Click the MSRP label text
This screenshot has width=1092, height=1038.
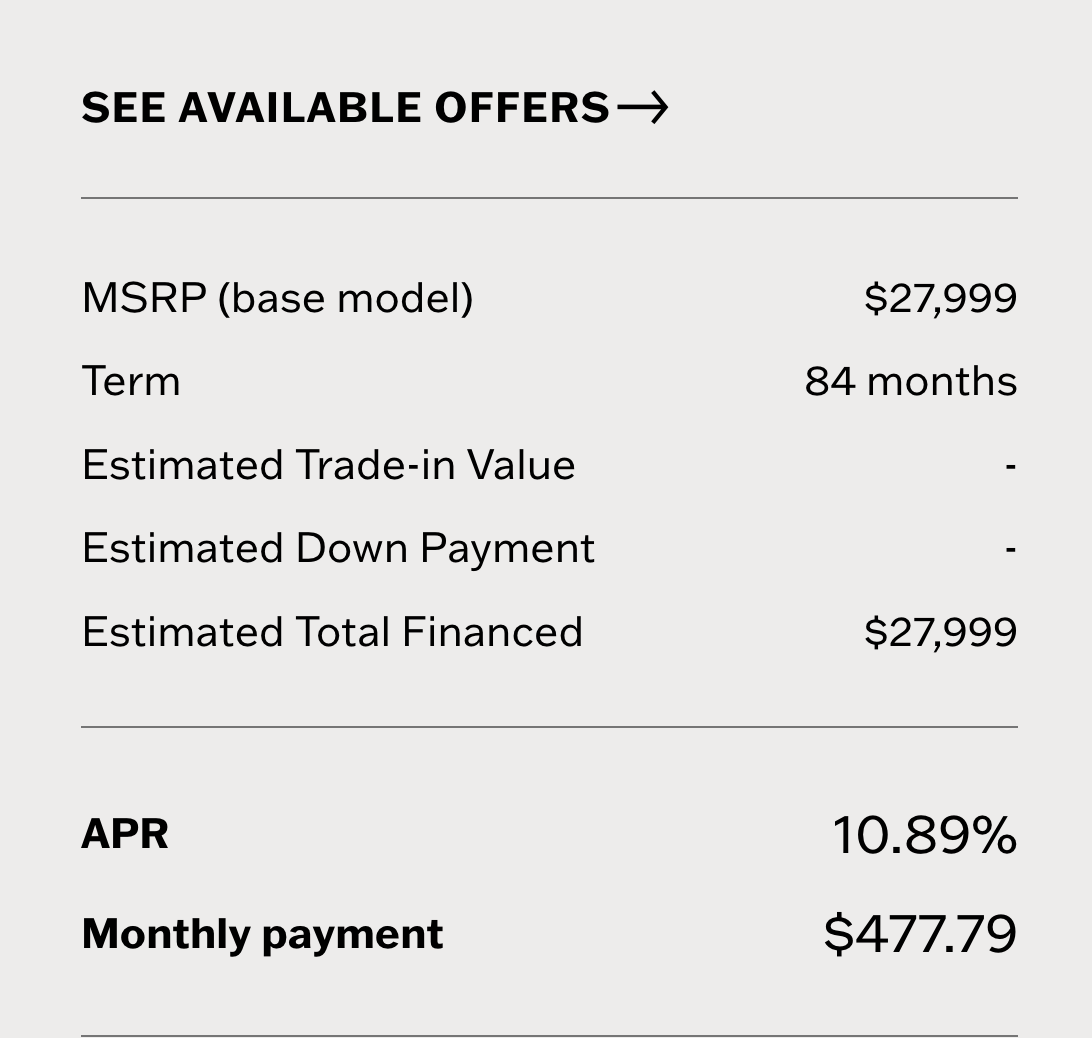point(144,298)
